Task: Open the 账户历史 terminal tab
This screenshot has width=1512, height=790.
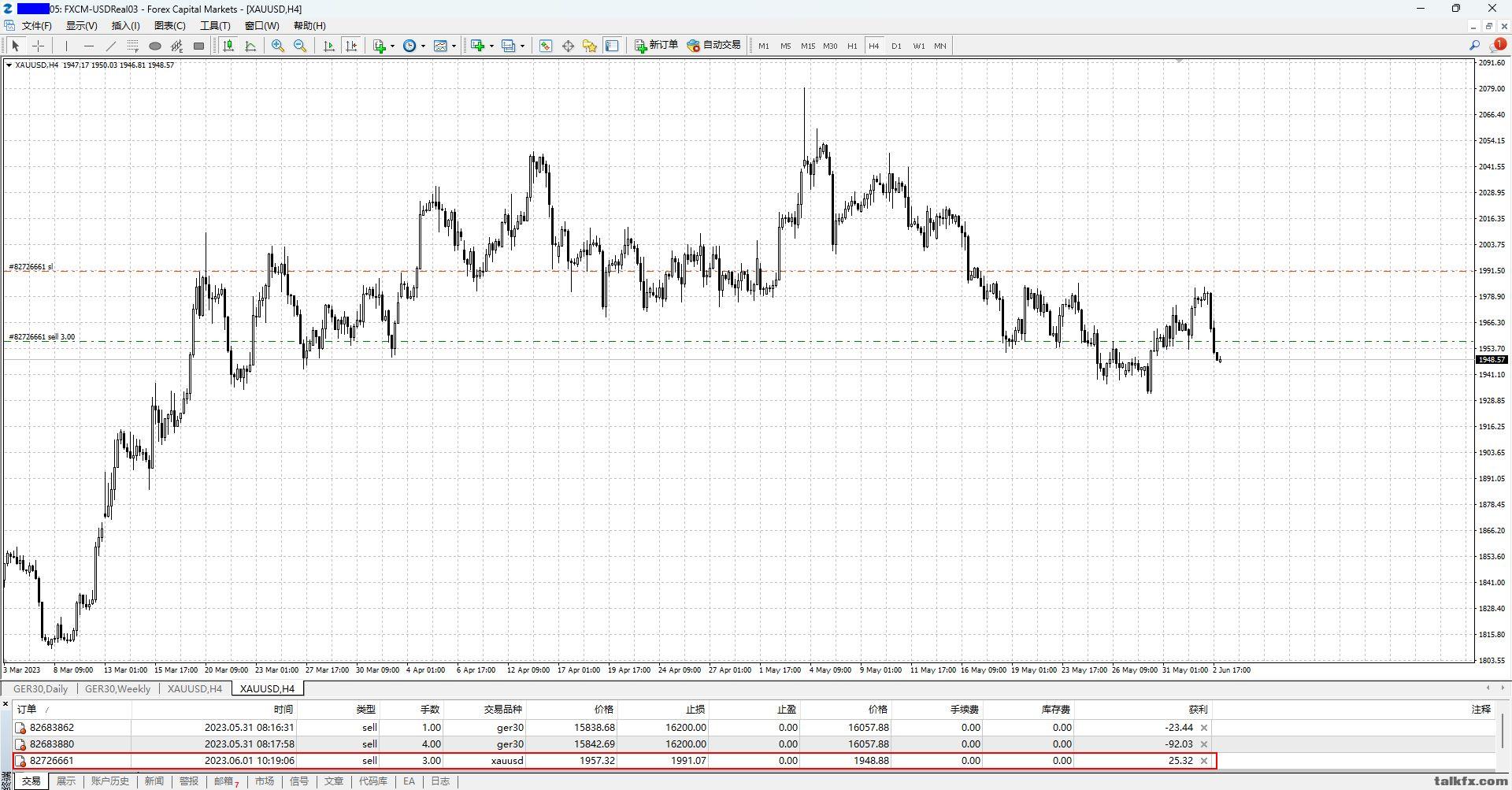Action: pyautogui.click(x=109, y=781)
